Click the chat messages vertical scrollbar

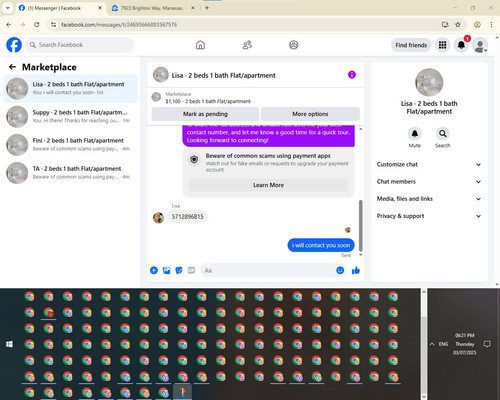pyautogui.click(x=360, y=226)
